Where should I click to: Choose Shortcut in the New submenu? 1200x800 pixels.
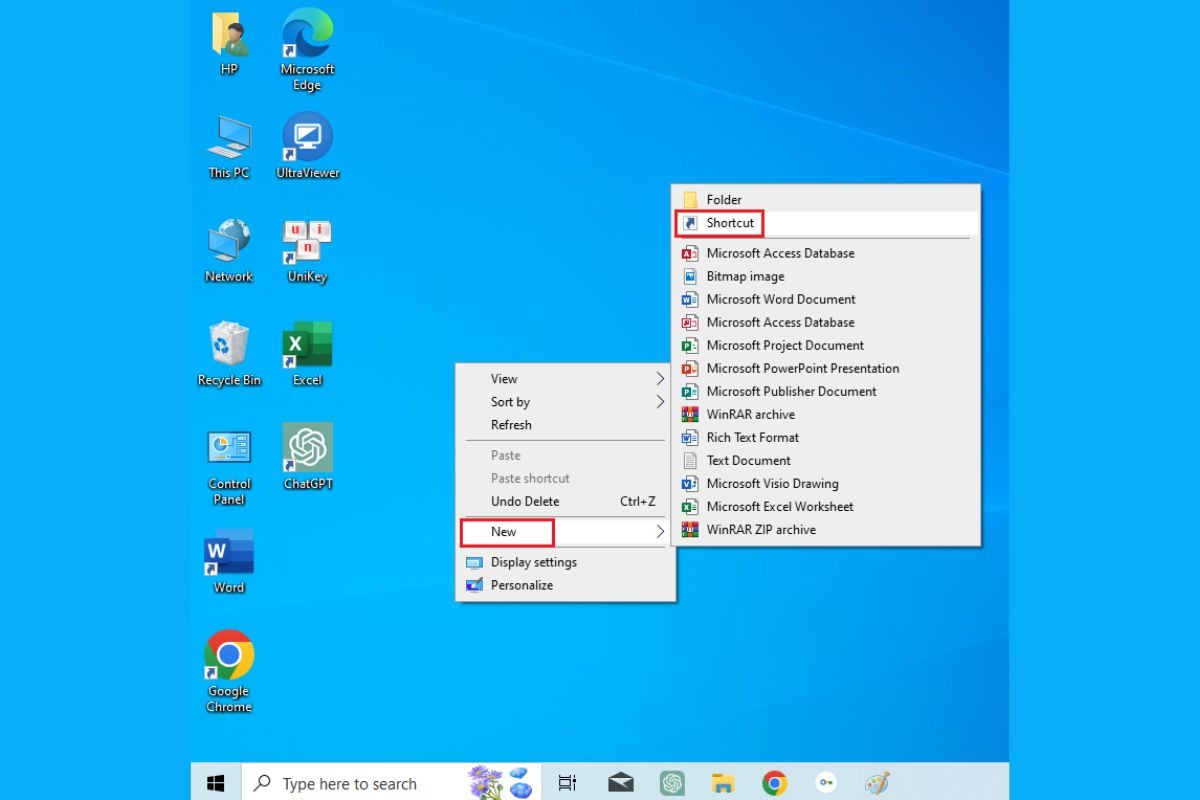coord(826,223)
